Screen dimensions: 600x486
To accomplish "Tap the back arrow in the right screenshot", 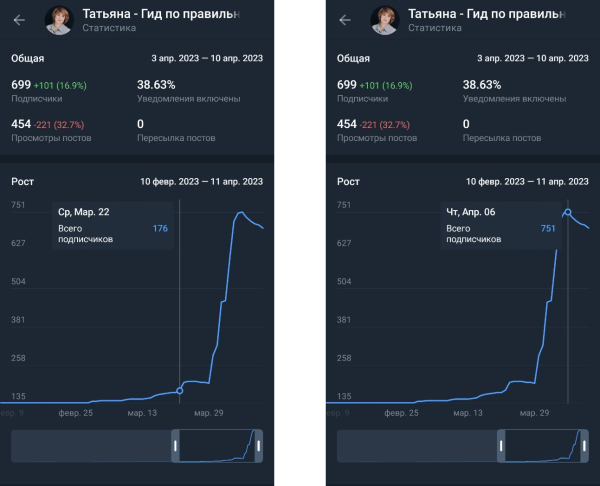I will click(345, 20).
